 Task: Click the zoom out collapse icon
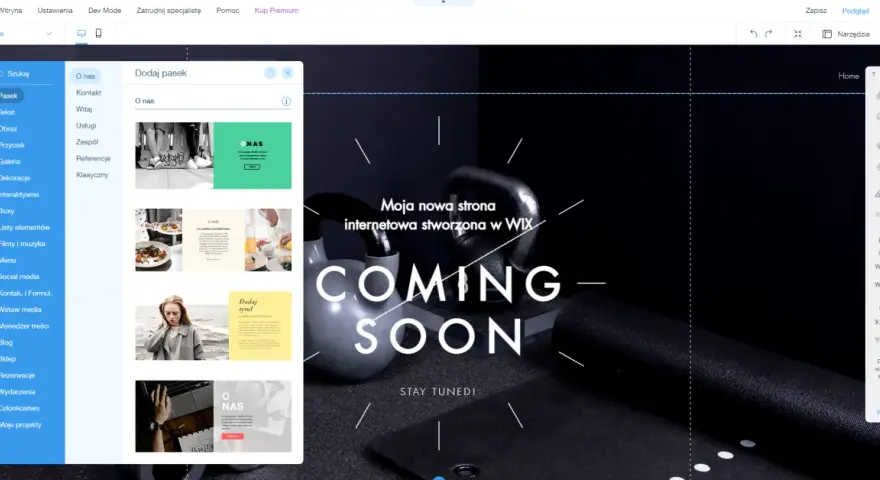798,34
